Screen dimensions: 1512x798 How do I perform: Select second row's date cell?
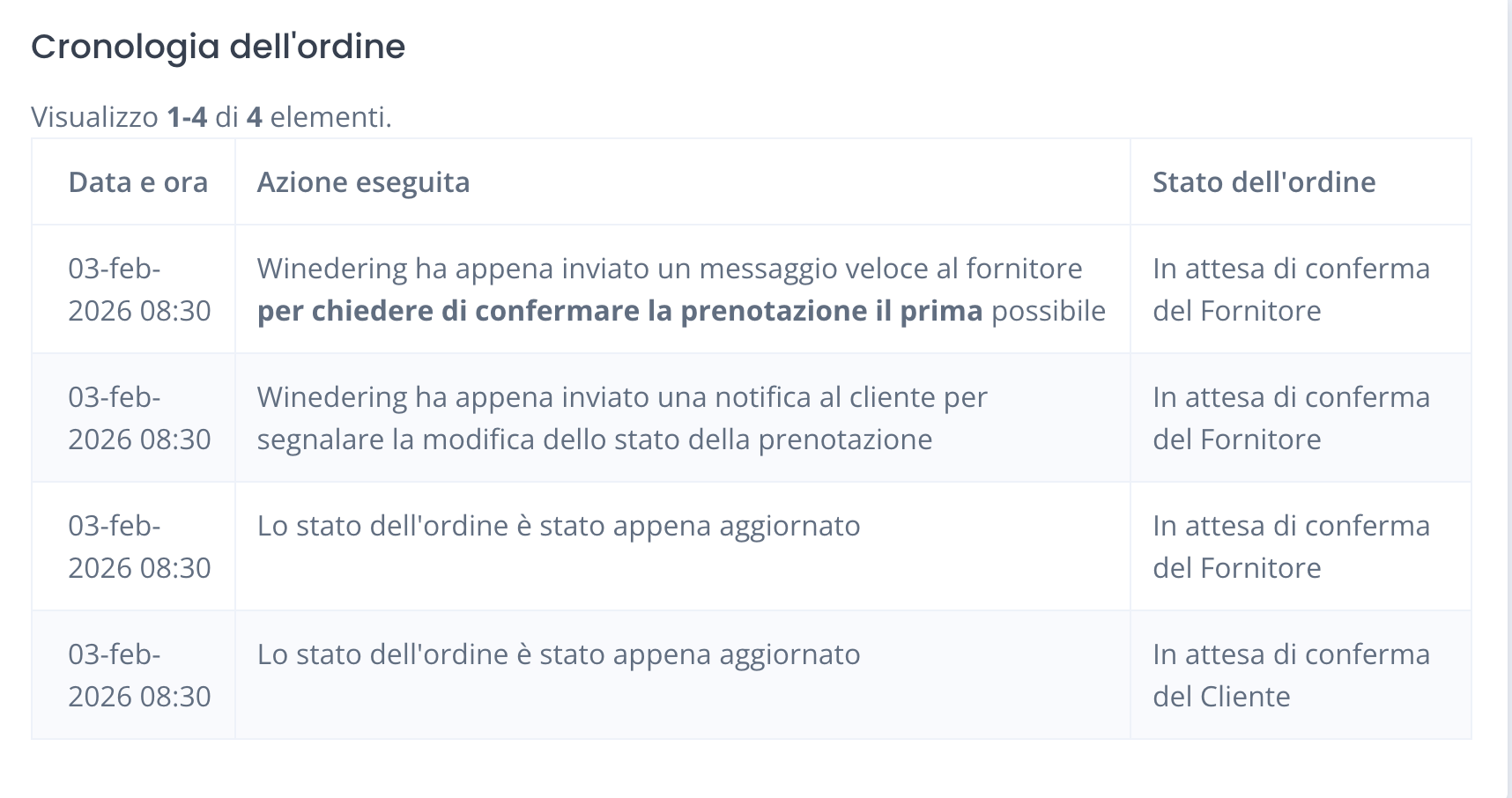pyautogui.click(x=138, y=418)
